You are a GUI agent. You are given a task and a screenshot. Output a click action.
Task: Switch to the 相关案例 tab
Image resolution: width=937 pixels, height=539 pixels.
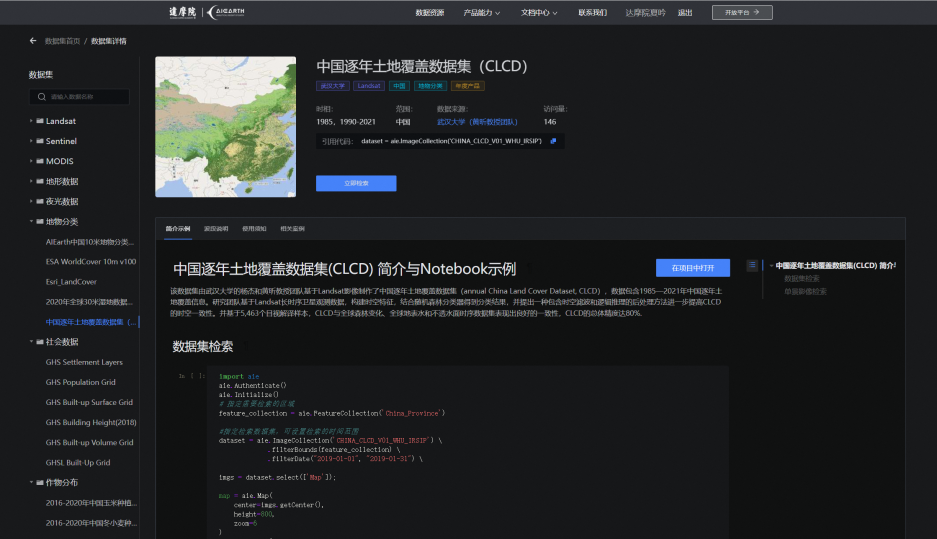(x=293, y=229)
